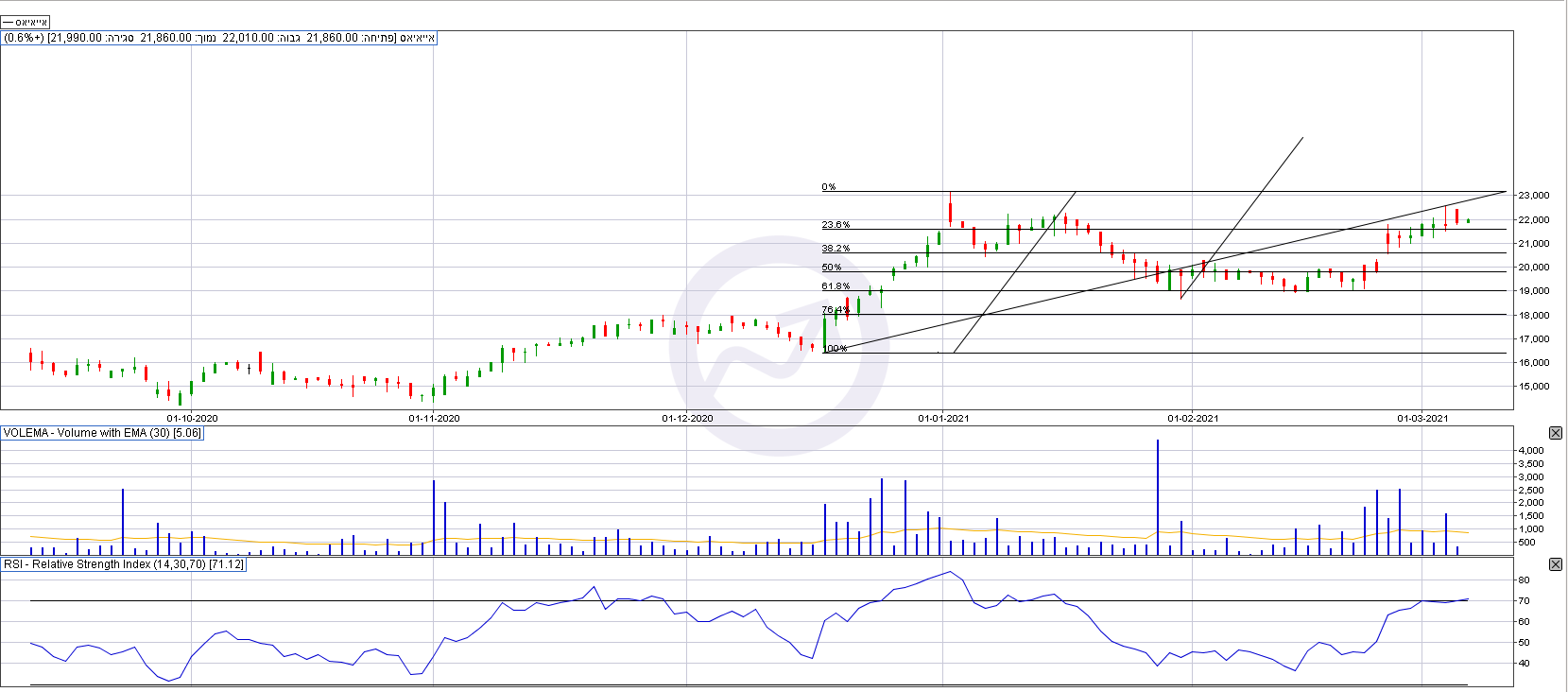Image resolution: width=1568 pixels, height=692 pixels.
Task: Click the 60 RSI axis label
Action: pos(1524,622)
